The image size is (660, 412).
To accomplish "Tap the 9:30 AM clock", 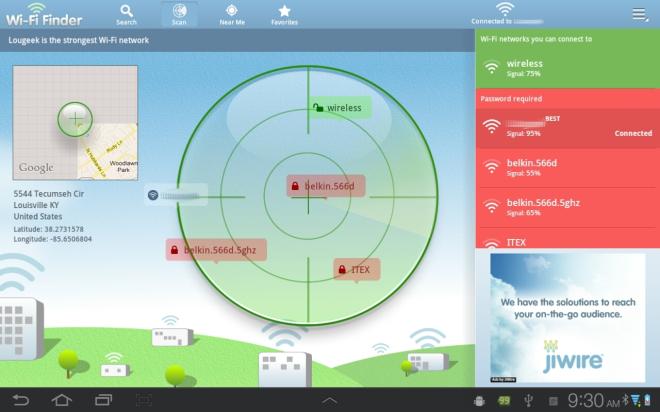I will 593,400.
